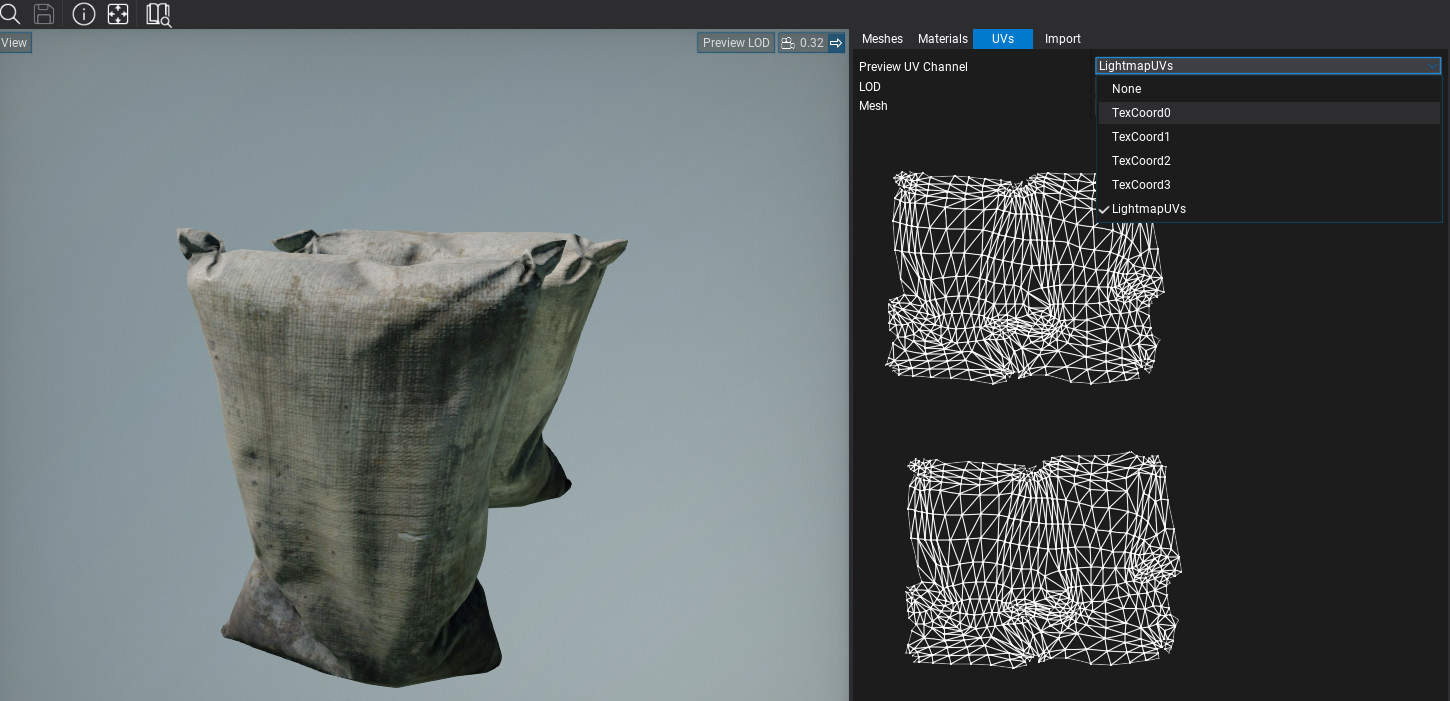Viewport: 1450px width, 701px height.
Task: Open documentation book icon
Action: pyautogui.click(x=158, y=14)
